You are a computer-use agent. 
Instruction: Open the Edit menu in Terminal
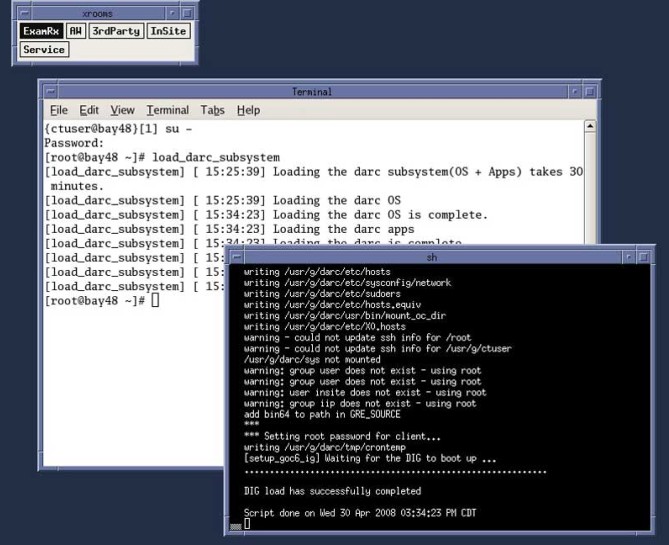point(89,110)
